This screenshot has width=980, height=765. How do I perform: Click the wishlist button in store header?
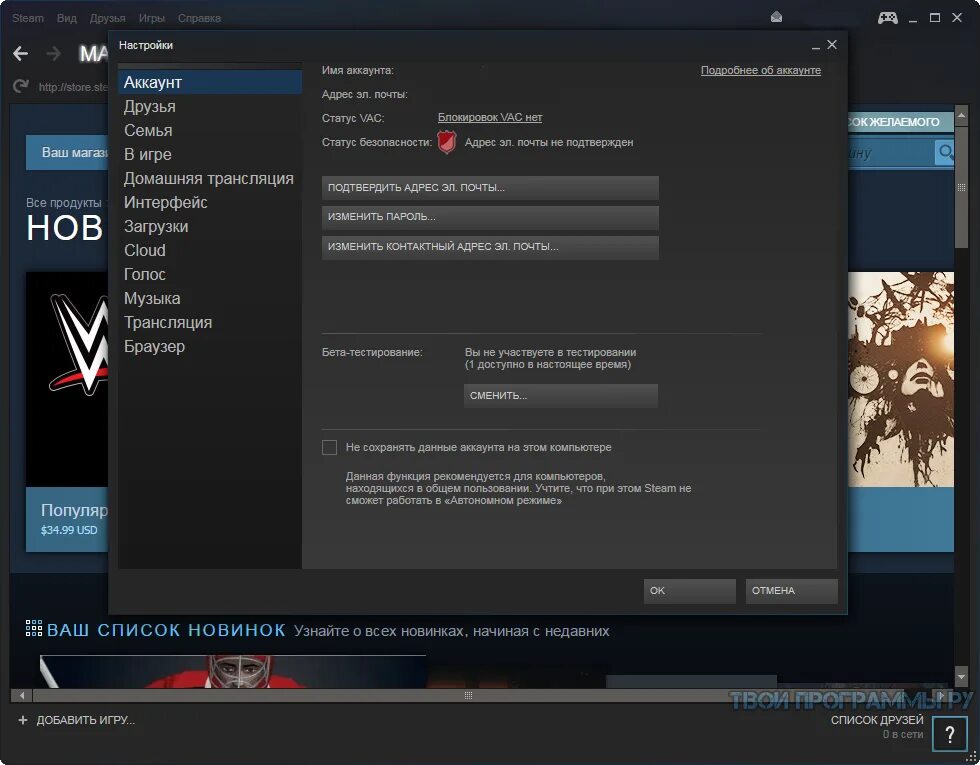[x=900, y=121]
